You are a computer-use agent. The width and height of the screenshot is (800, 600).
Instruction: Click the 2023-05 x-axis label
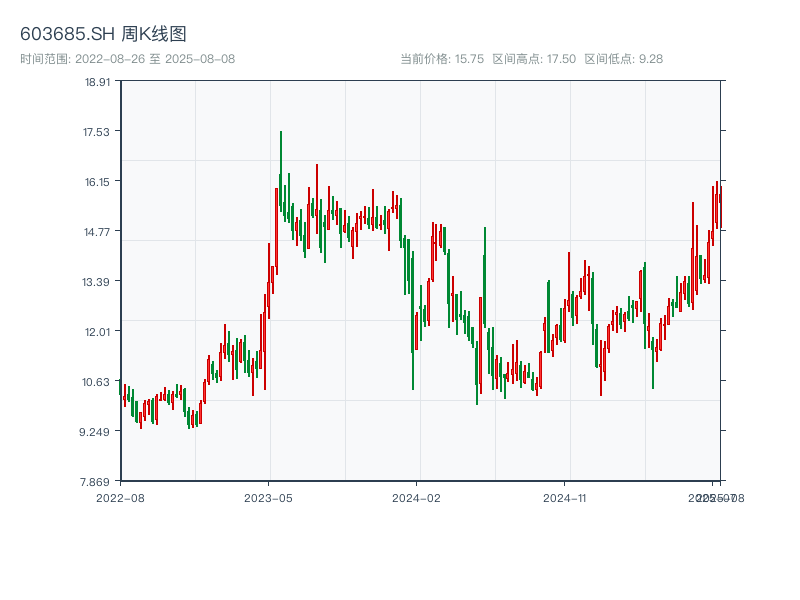click(x=268, y=498)
